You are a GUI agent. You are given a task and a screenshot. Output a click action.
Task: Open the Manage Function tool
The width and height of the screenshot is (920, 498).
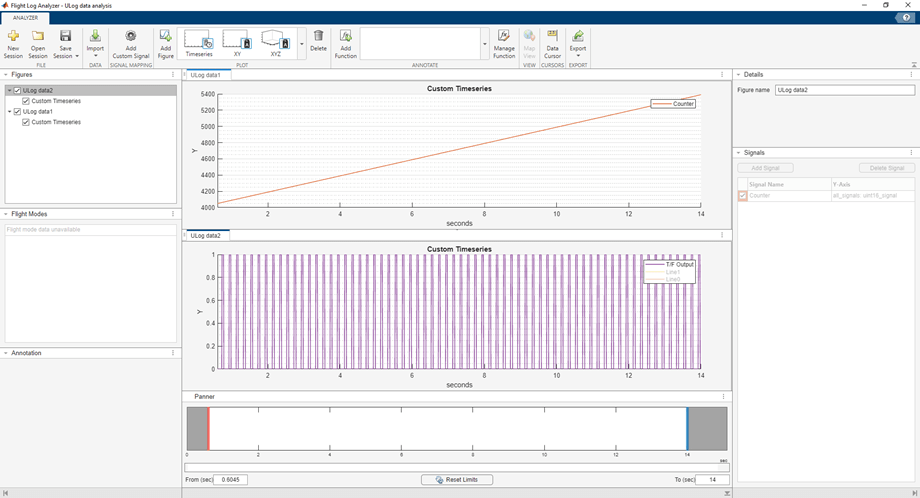pos(504,37)
